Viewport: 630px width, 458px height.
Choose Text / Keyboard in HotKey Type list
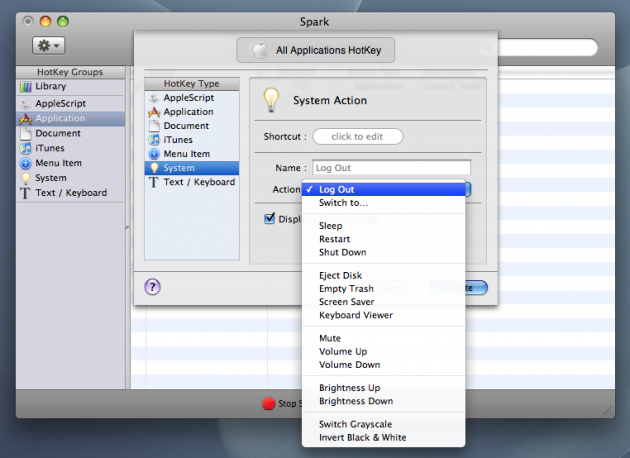[192, 182]
